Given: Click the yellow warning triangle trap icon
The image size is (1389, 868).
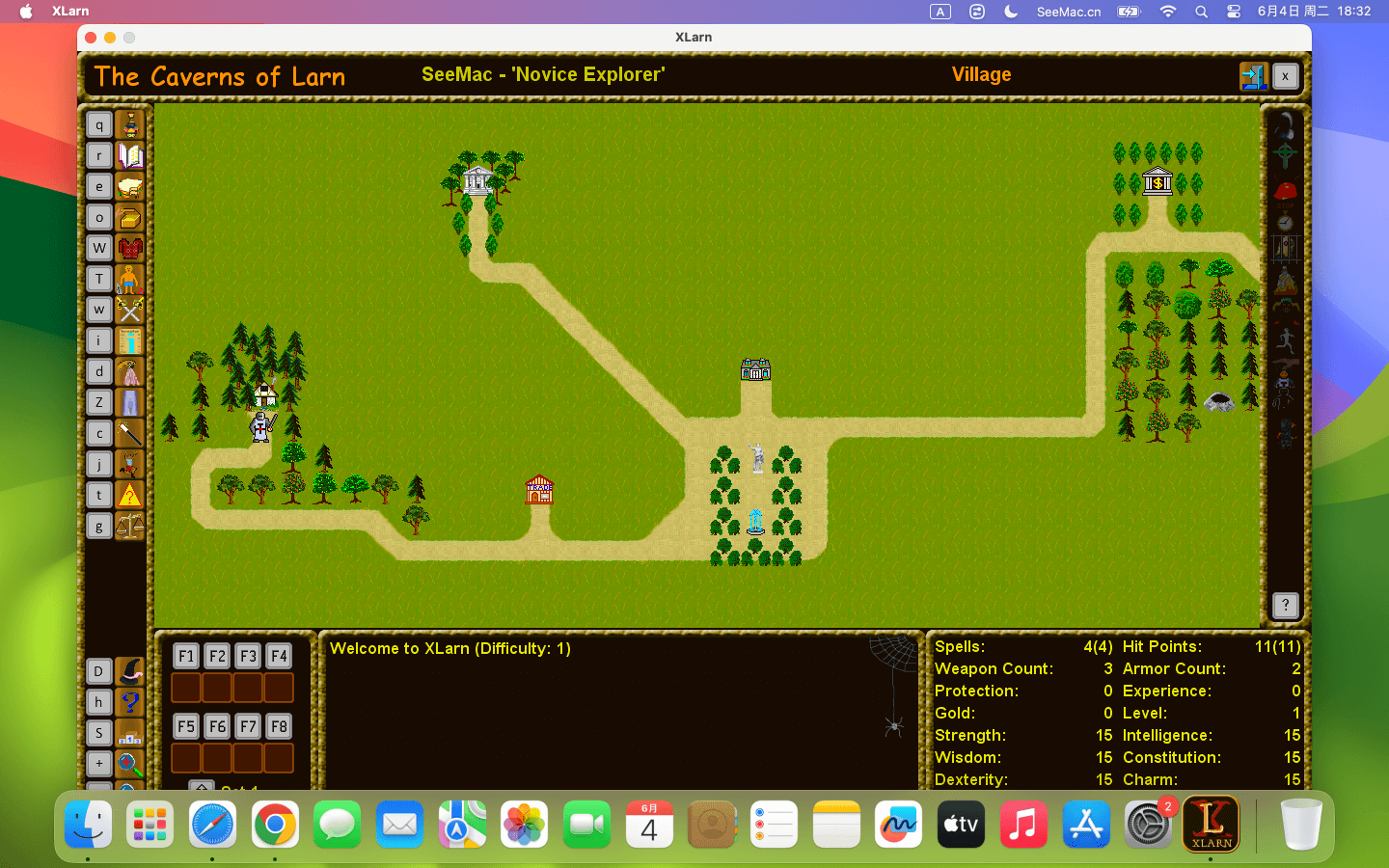Looking at the screenshot, I should pos(130,496).
